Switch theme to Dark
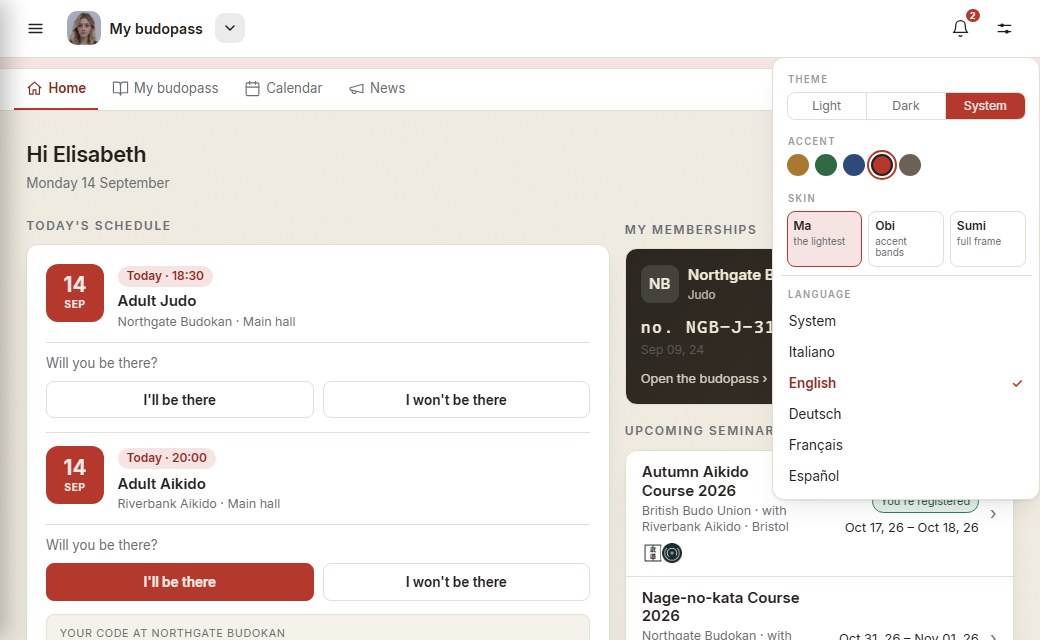 tap(905, 106)
